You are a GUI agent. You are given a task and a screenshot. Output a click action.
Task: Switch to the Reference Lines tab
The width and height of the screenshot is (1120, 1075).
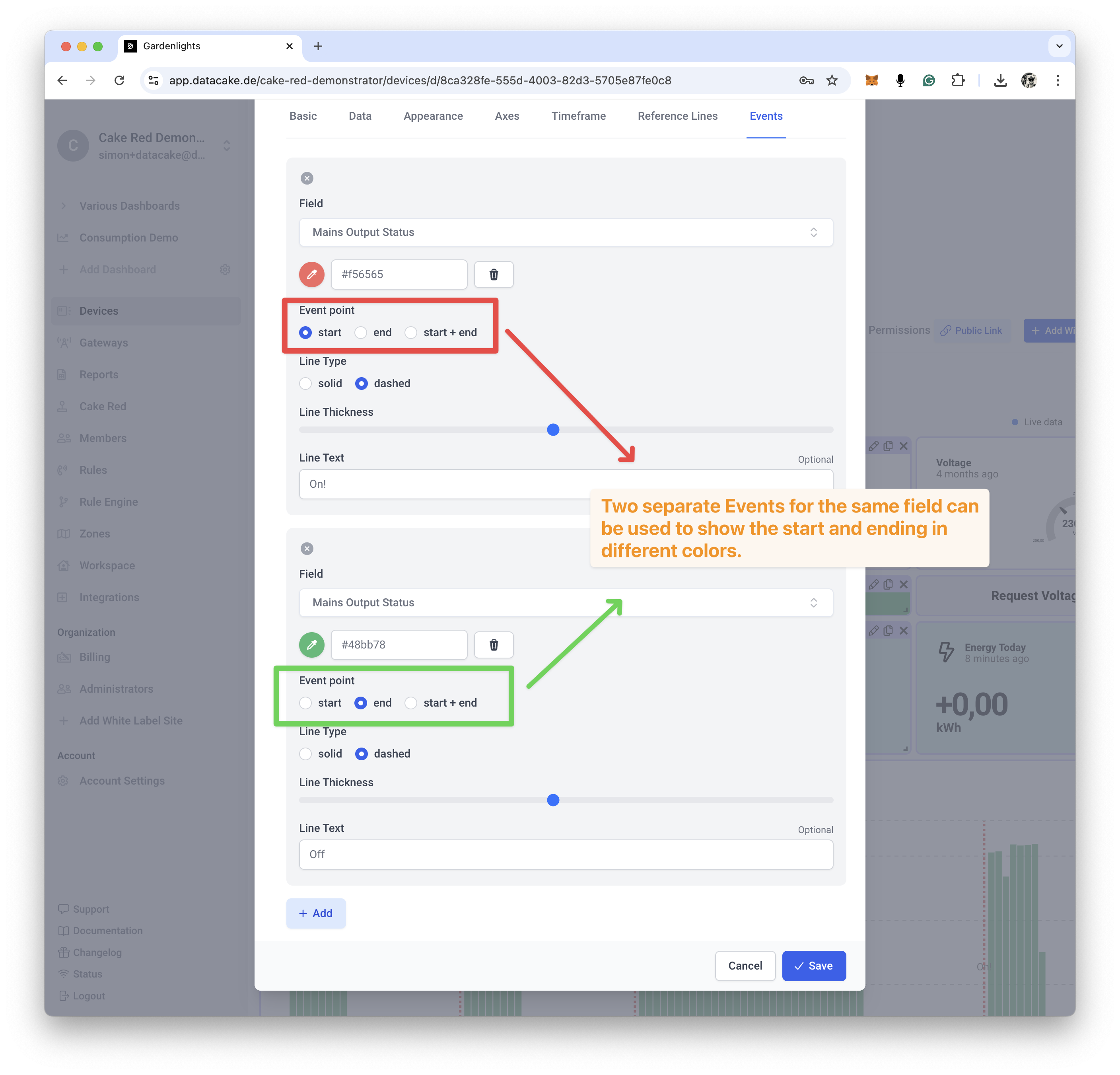click(677, 116)
